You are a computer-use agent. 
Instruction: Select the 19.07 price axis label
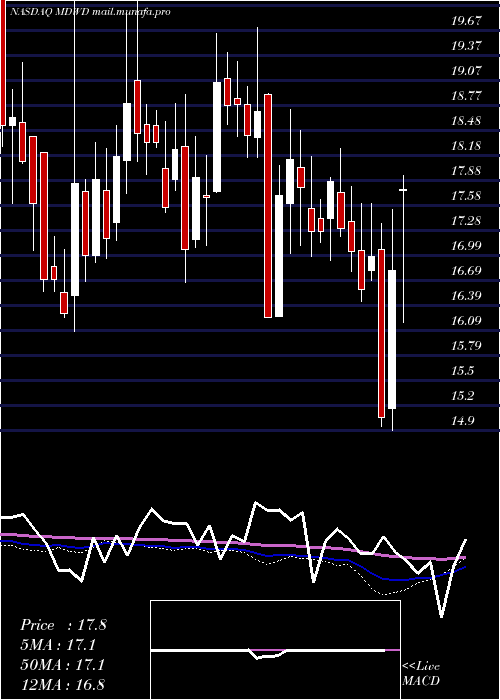(x=466, y=71)
